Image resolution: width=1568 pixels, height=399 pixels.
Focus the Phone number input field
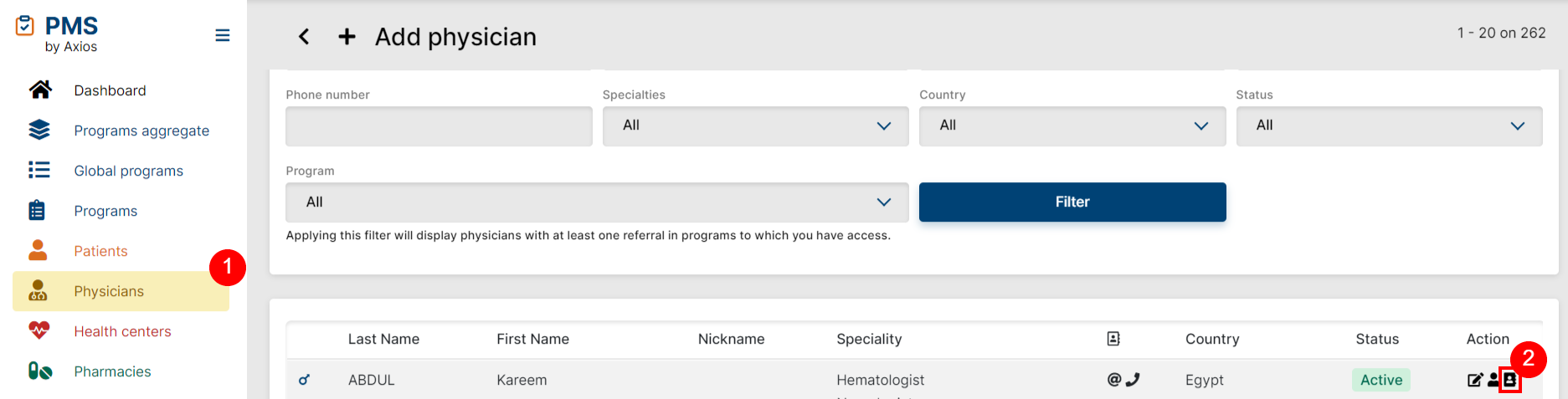[439, 126]
